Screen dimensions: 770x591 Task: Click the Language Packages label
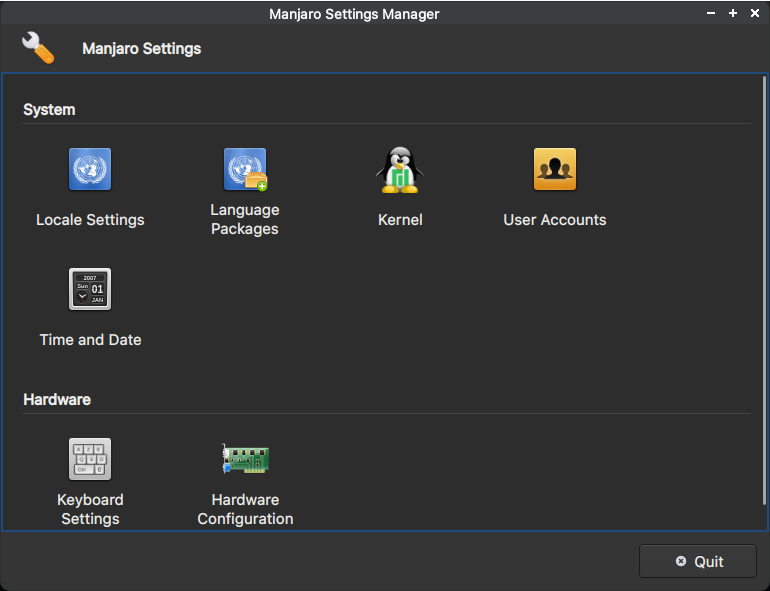(245, 219)
